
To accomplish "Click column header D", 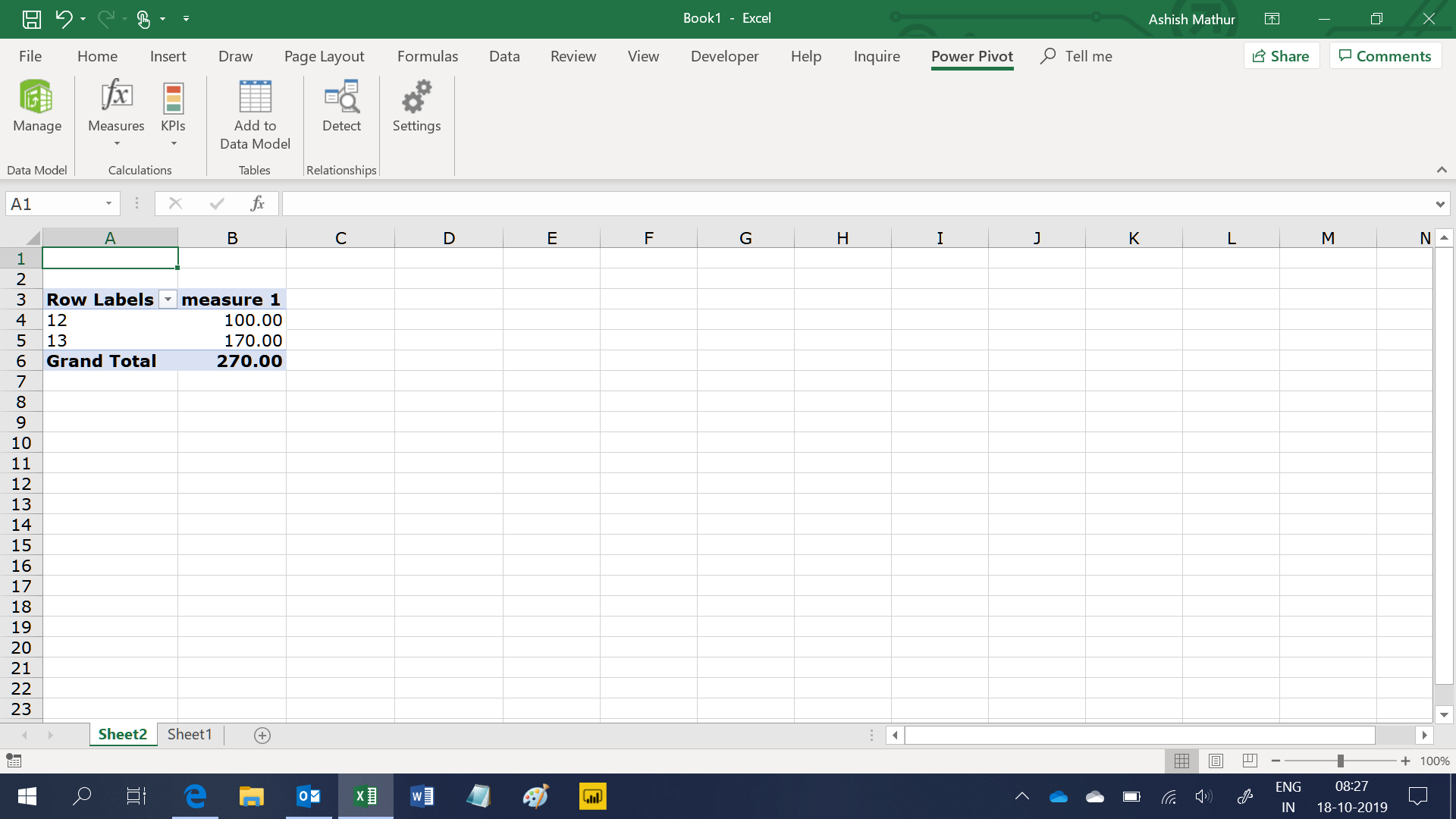I will tap(449, 238).
